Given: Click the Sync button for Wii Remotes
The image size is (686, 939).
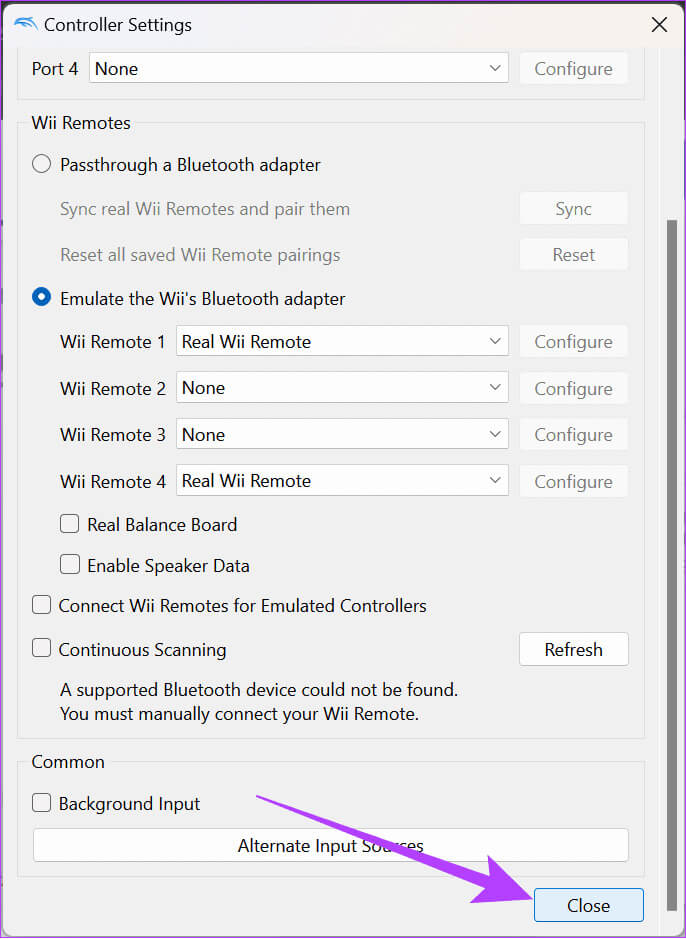Looking at the screenshot, I should [x=573, y=209].
